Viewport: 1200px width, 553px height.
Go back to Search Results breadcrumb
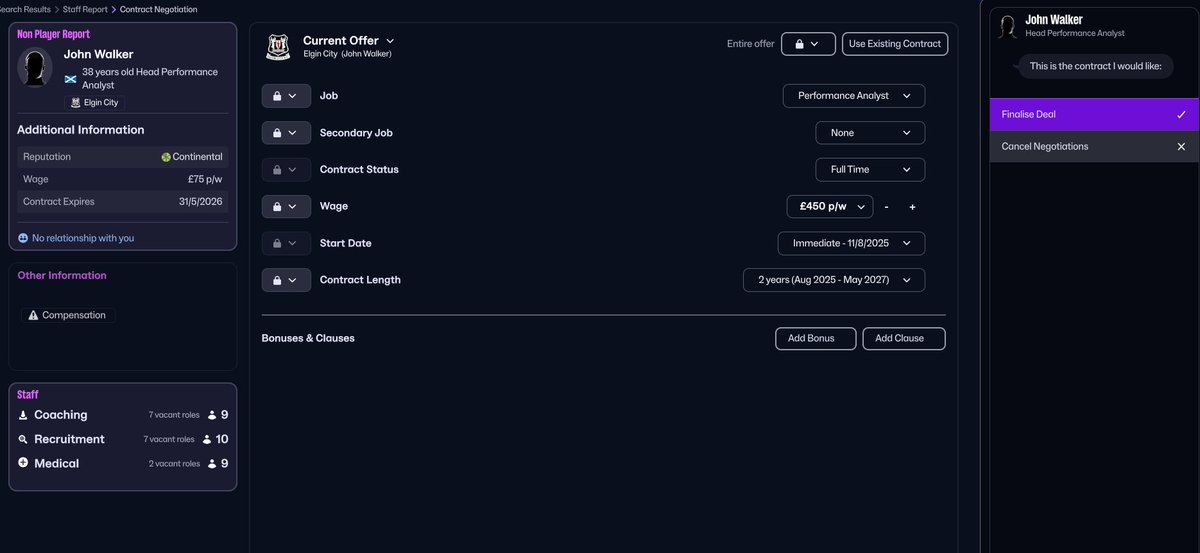tap(23, 9)
